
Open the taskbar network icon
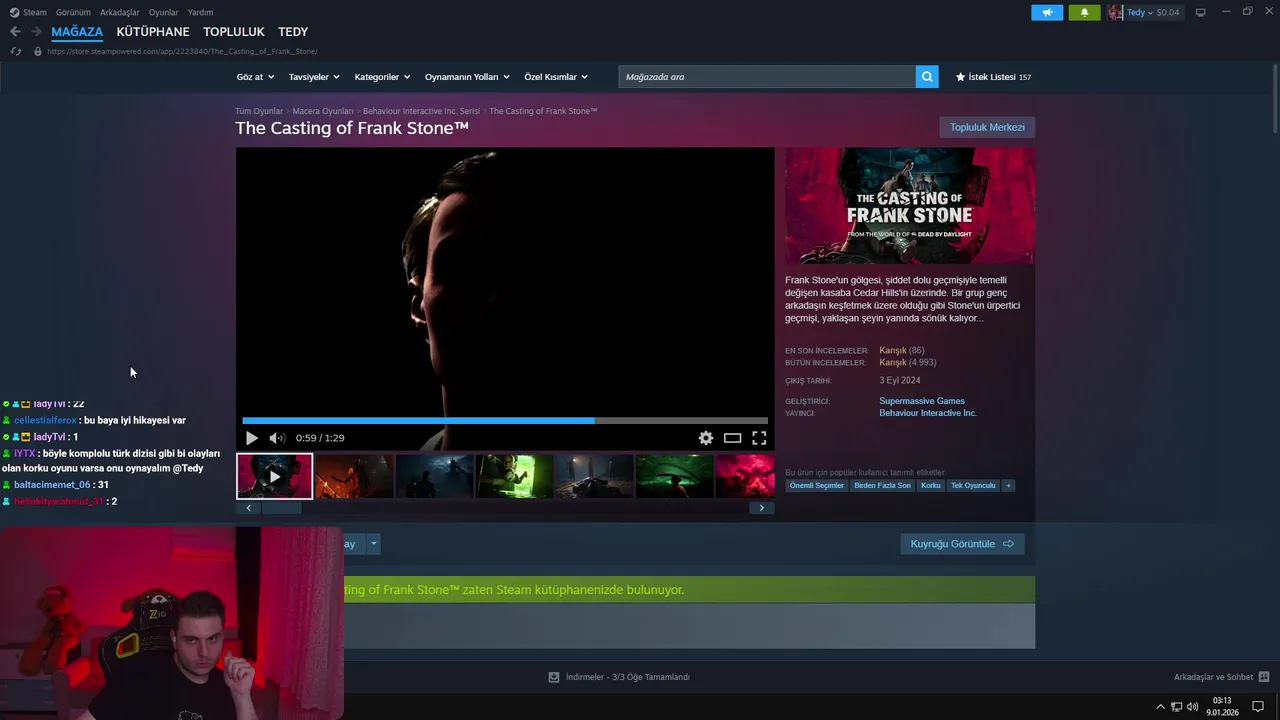(1177, 707)
